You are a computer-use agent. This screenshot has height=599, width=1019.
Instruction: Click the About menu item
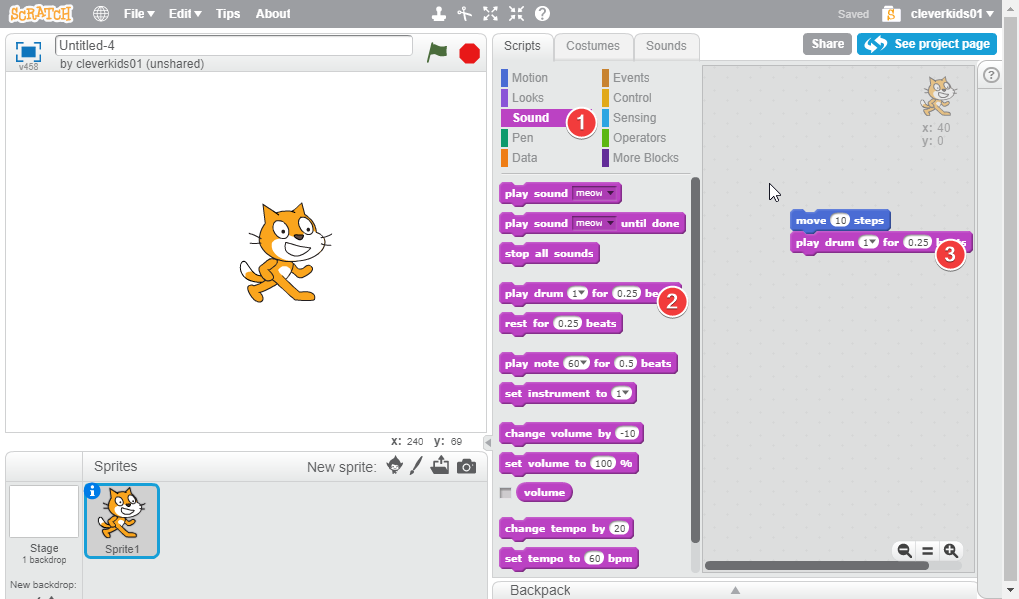coord(273,14)
